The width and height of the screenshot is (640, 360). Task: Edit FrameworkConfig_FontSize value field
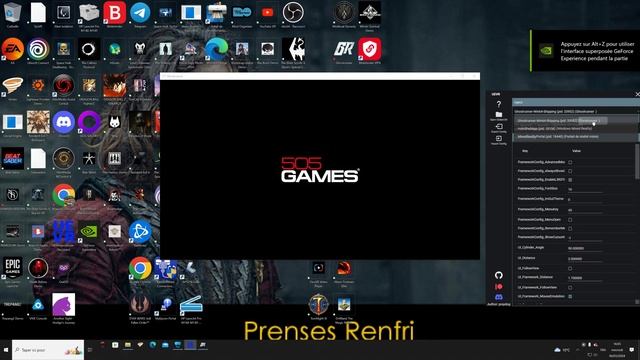coord(584,189)
